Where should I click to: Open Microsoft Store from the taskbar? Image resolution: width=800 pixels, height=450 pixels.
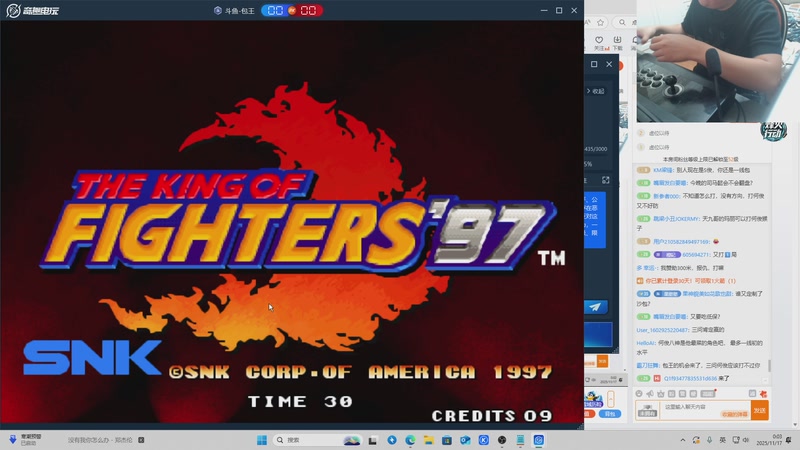pos(447,440)
